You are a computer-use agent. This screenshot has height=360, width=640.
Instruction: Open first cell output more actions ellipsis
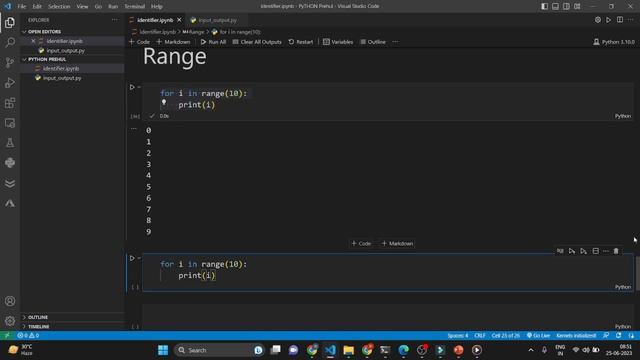(x=133, y=129)
